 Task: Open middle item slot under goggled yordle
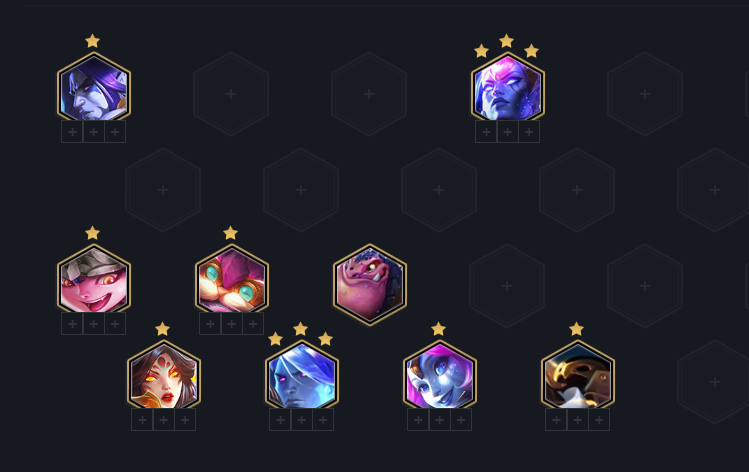coord(232,324)
